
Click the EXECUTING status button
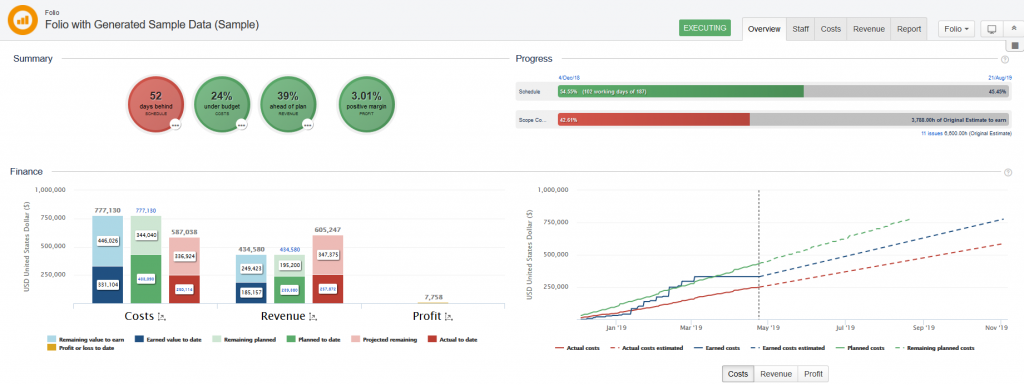pyautogui.click(x=705, y=29)
